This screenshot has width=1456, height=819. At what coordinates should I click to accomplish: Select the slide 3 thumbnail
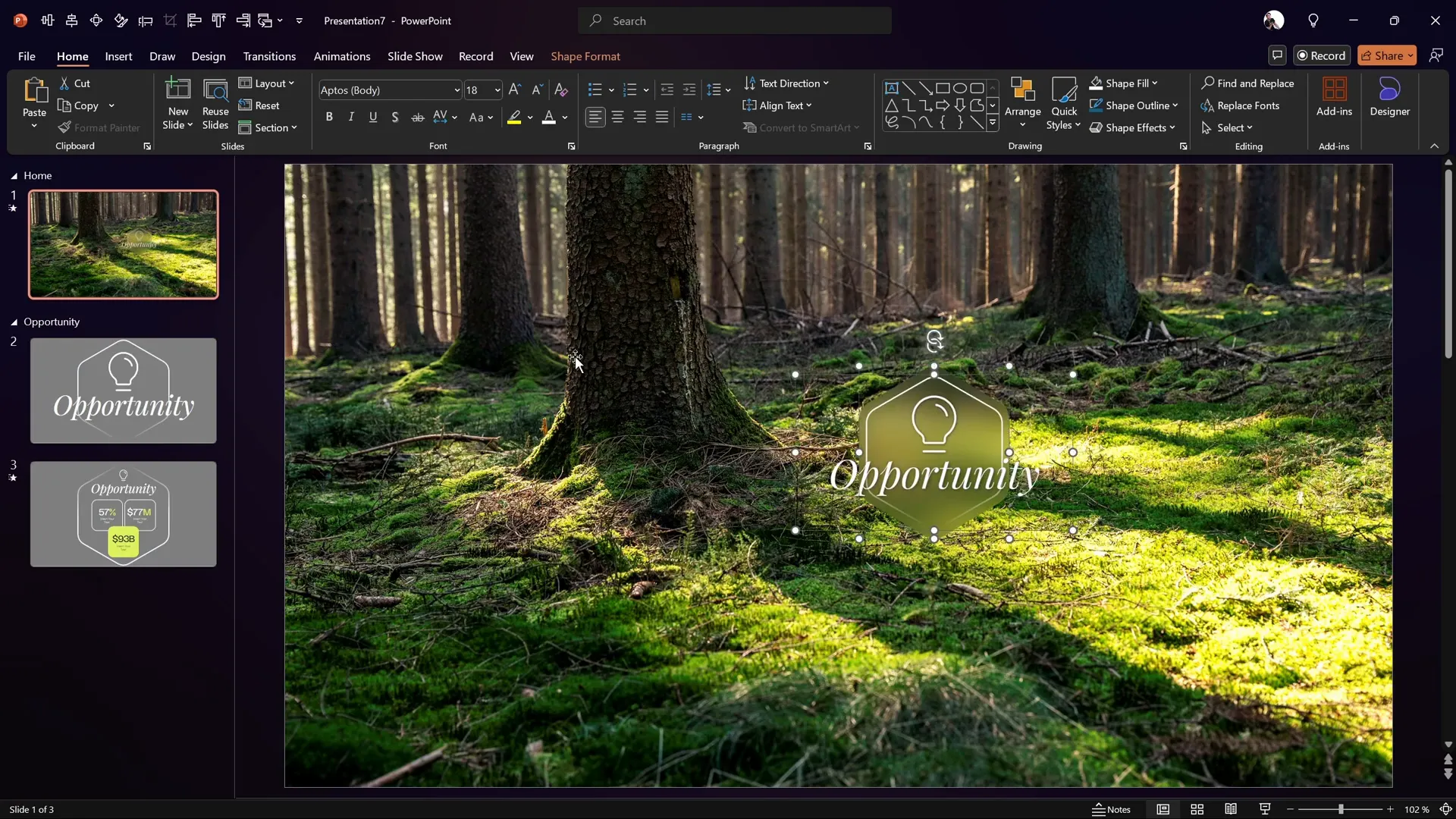click(x=123, y=514)
